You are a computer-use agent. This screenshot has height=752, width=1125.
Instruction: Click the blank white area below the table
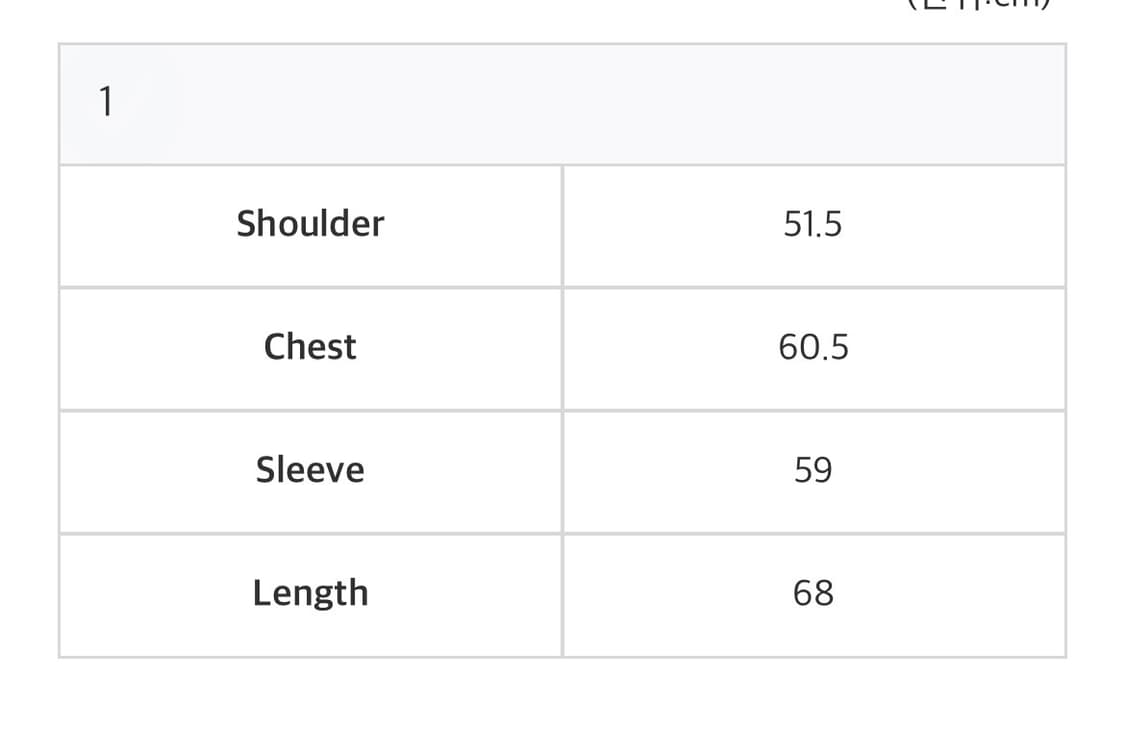tap(562, 705)
